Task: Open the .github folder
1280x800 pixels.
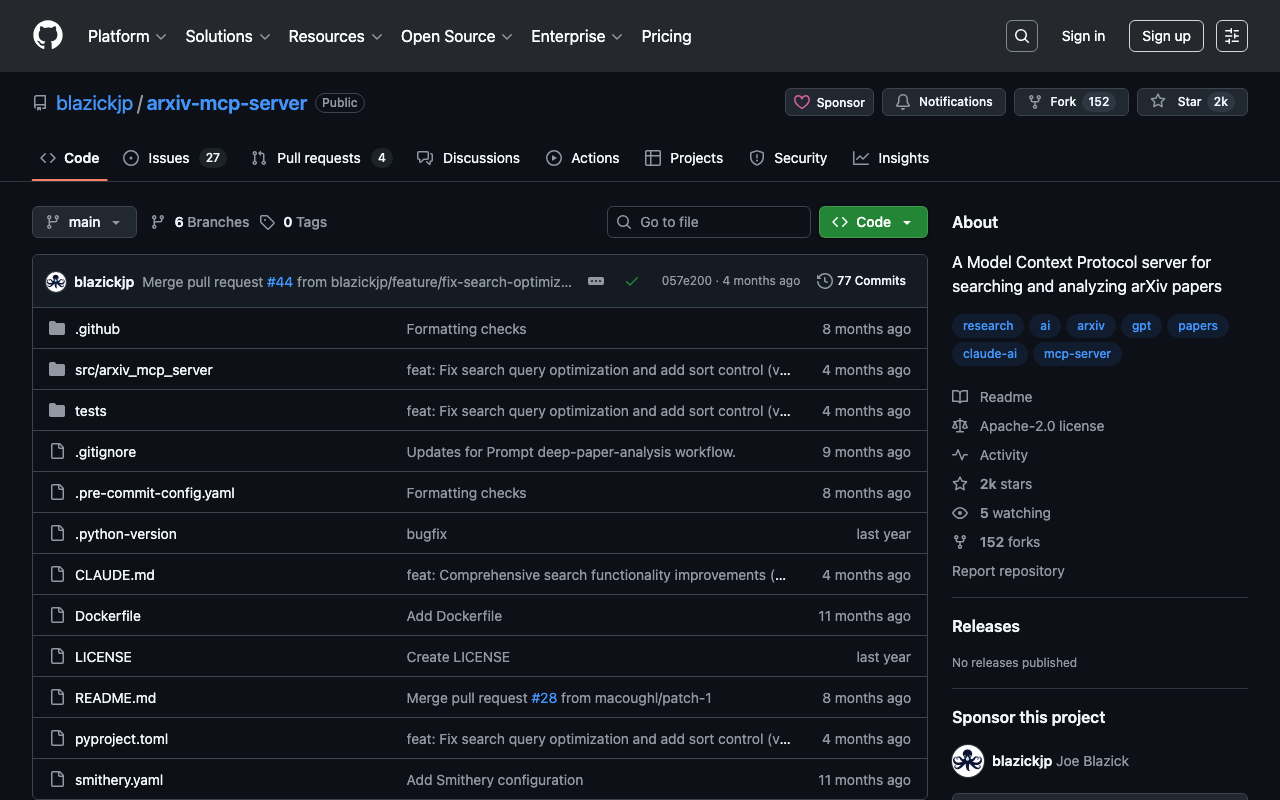Action: point(97,329)
